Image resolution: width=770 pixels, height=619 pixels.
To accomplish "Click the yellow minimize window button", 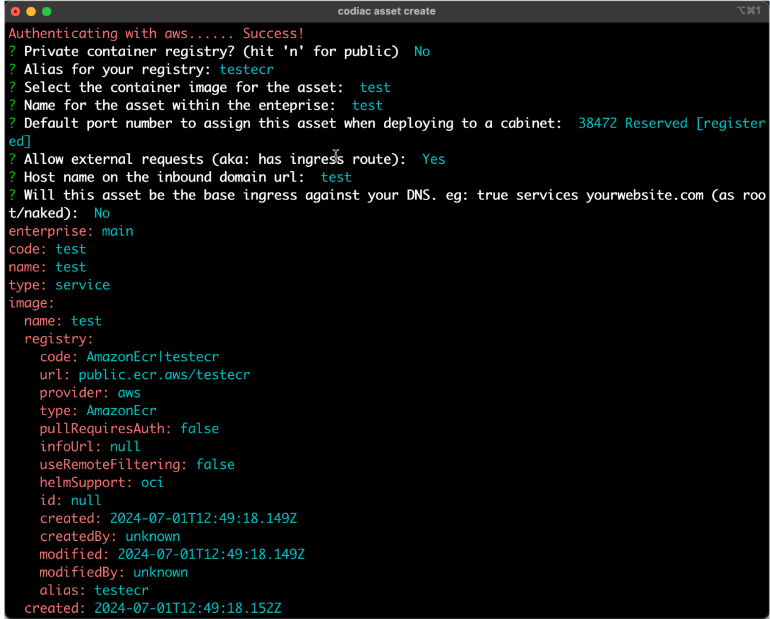I will click(31, 11).
